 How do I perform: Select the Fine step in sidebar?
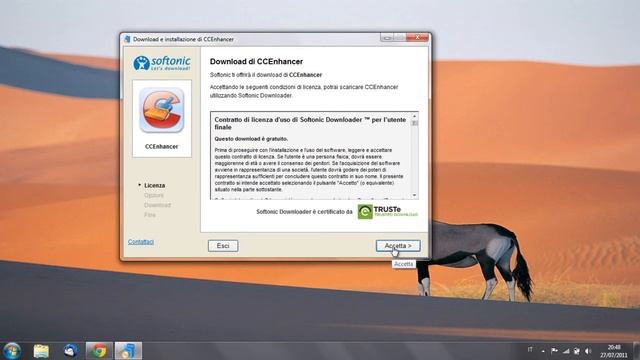[149, 215]
